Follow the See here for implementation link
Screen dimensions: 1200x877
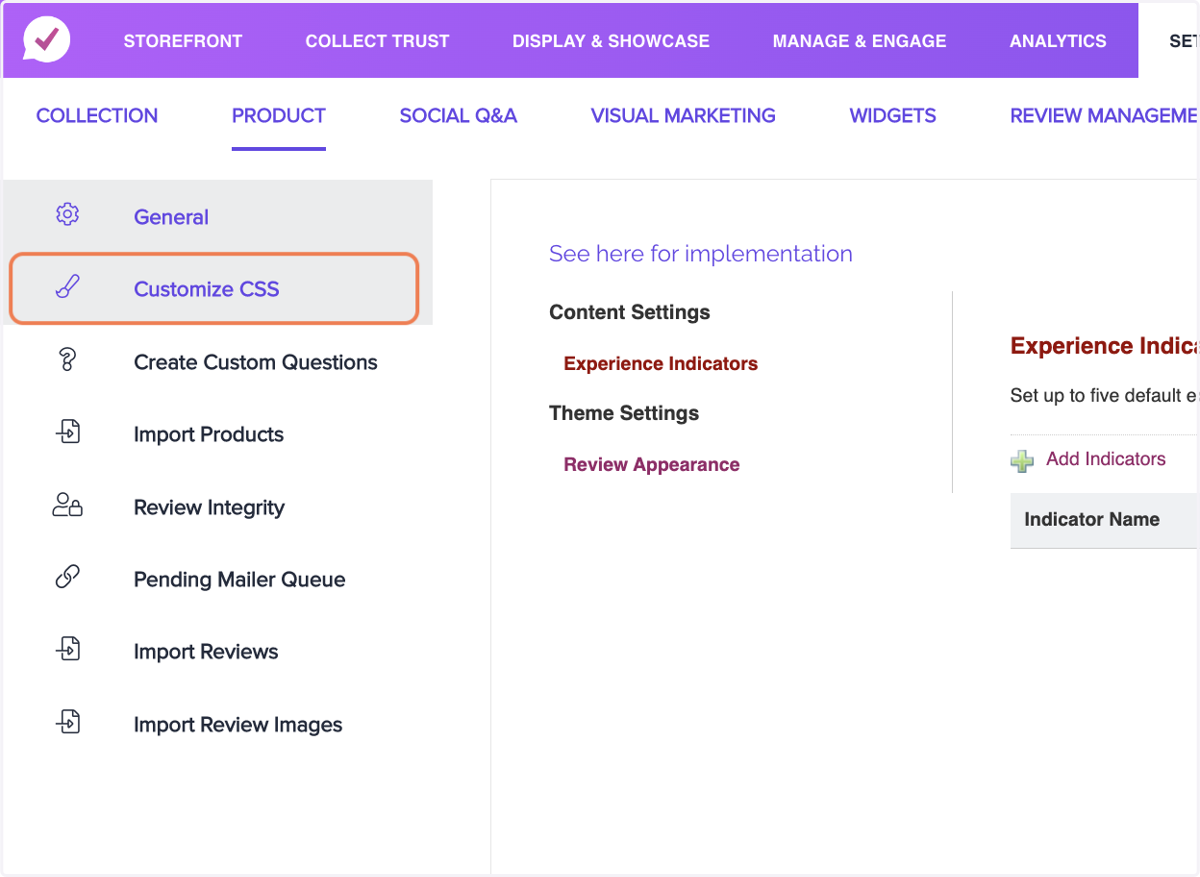point(701,254)
